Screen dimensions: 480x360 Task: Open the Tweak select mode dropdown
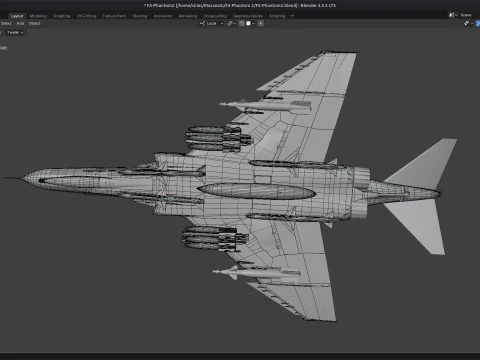pyautogui.click(x=15, y=33)
